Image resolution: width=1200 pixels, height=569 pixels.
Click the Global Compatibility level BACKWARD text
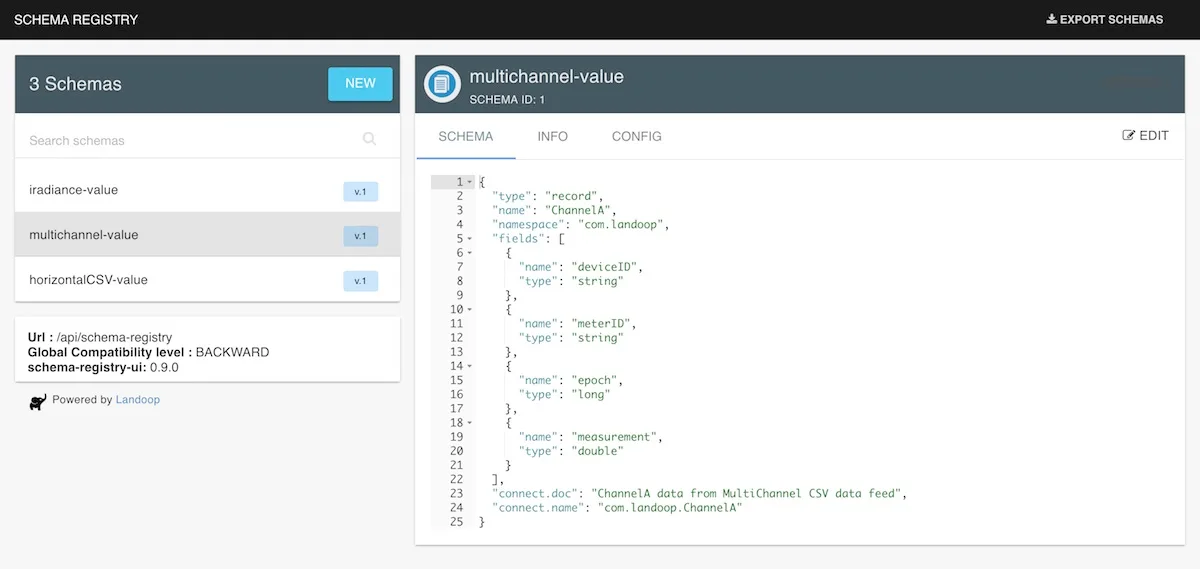coord(148,352)
